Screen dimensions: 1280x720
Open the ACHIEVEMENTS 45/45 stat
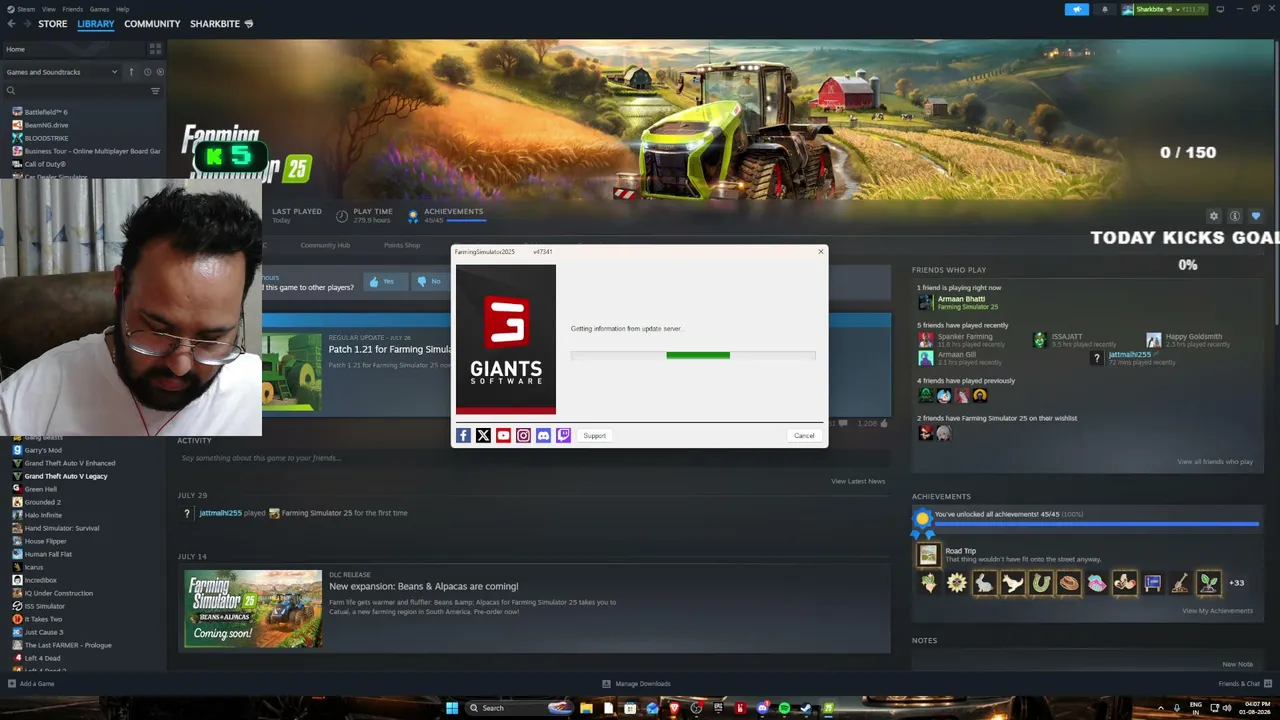point(446,215)
